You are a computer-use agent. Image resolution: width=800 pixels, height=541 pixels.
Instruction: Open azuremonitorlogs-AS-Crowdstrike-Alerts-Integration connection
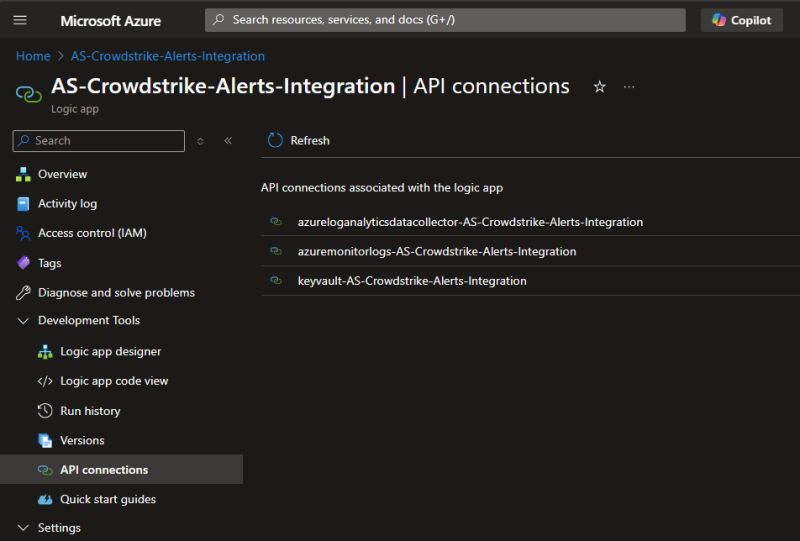pos(437,252)
